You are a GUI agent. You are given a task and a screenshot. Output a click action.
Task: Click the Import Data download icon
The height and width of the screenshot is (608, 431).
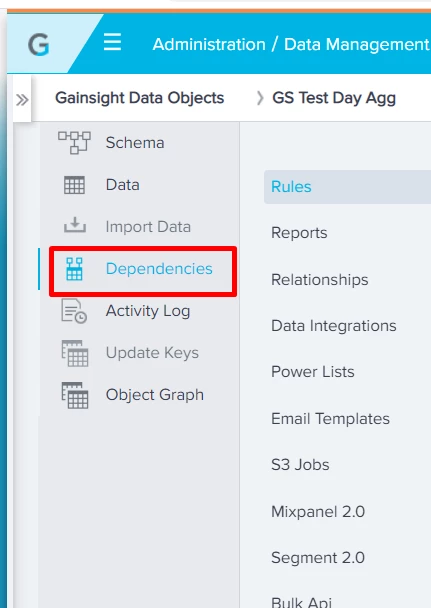click(75, 225)
